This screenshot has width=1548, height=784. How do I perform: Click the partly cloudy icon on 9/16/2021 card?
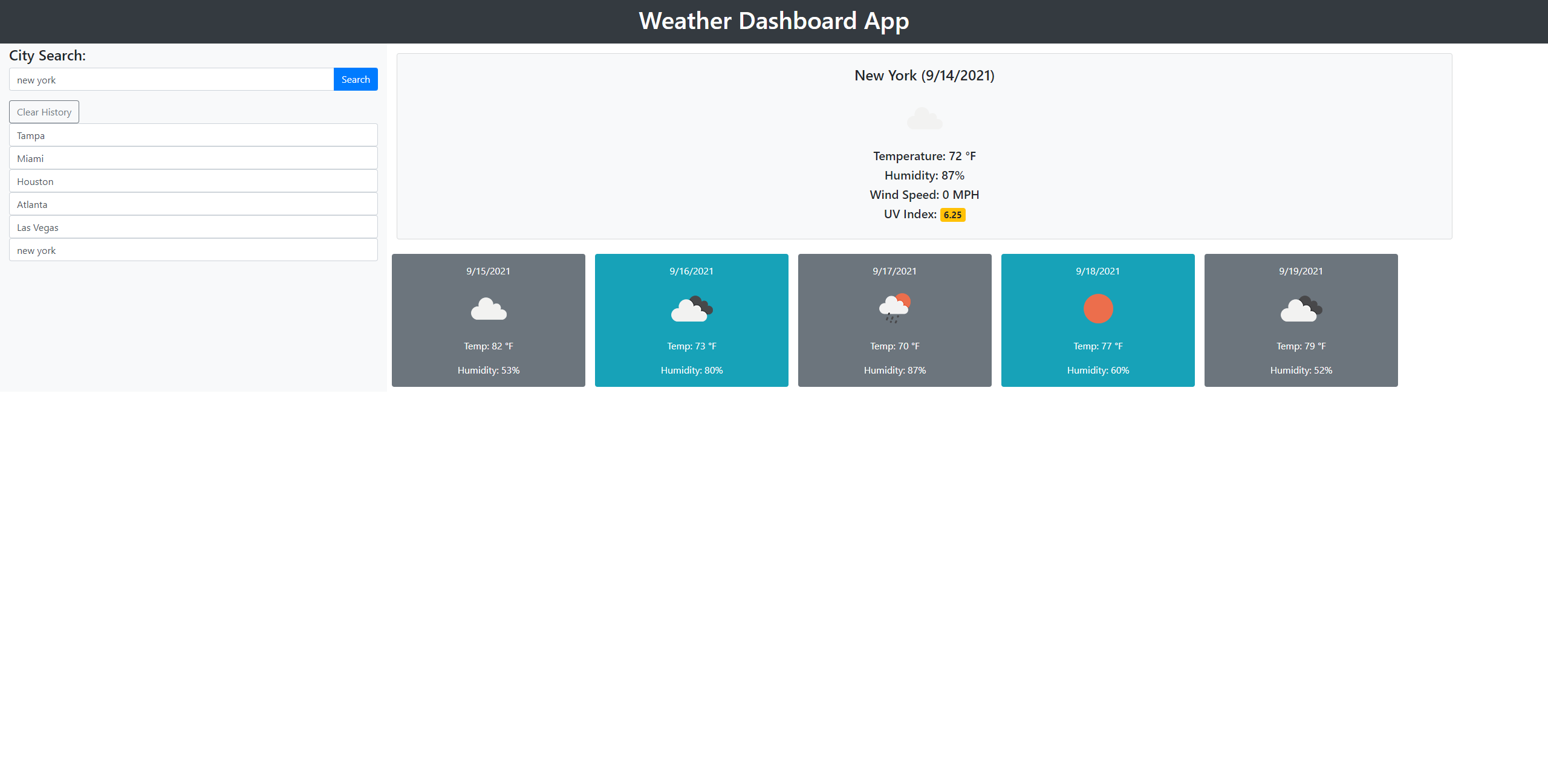coord(691,309)
